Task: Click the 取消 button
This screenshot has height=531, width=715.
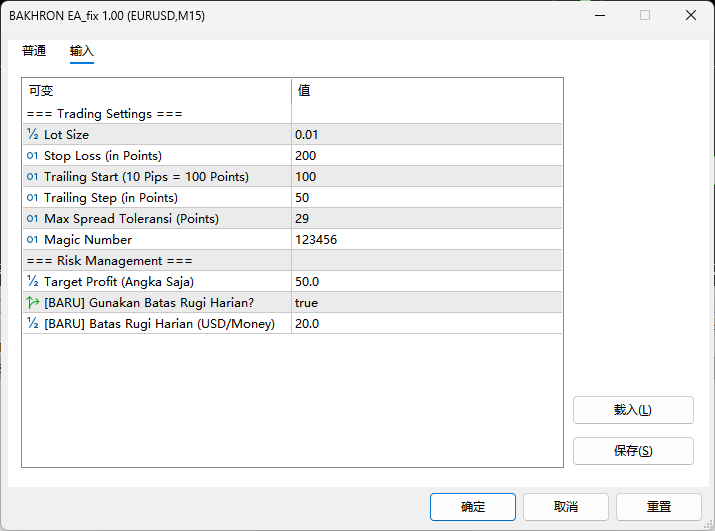Action: click(565, 507)
